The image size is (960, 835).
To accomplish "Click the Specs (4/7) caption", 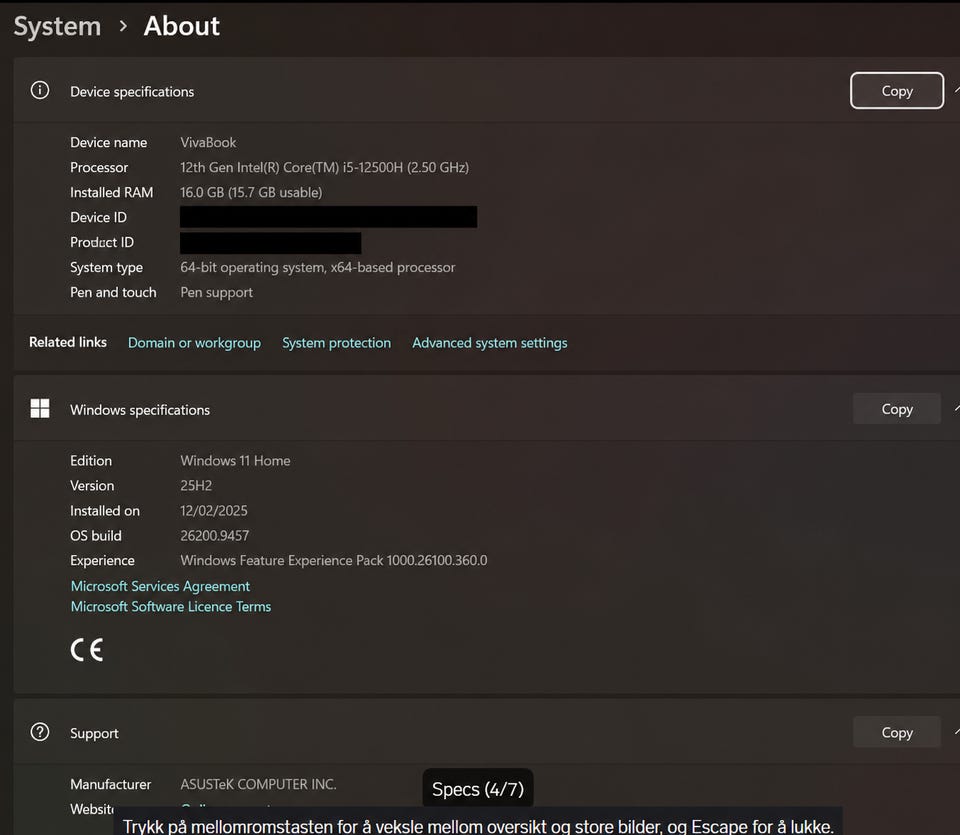I will click(x=478, y=789).
